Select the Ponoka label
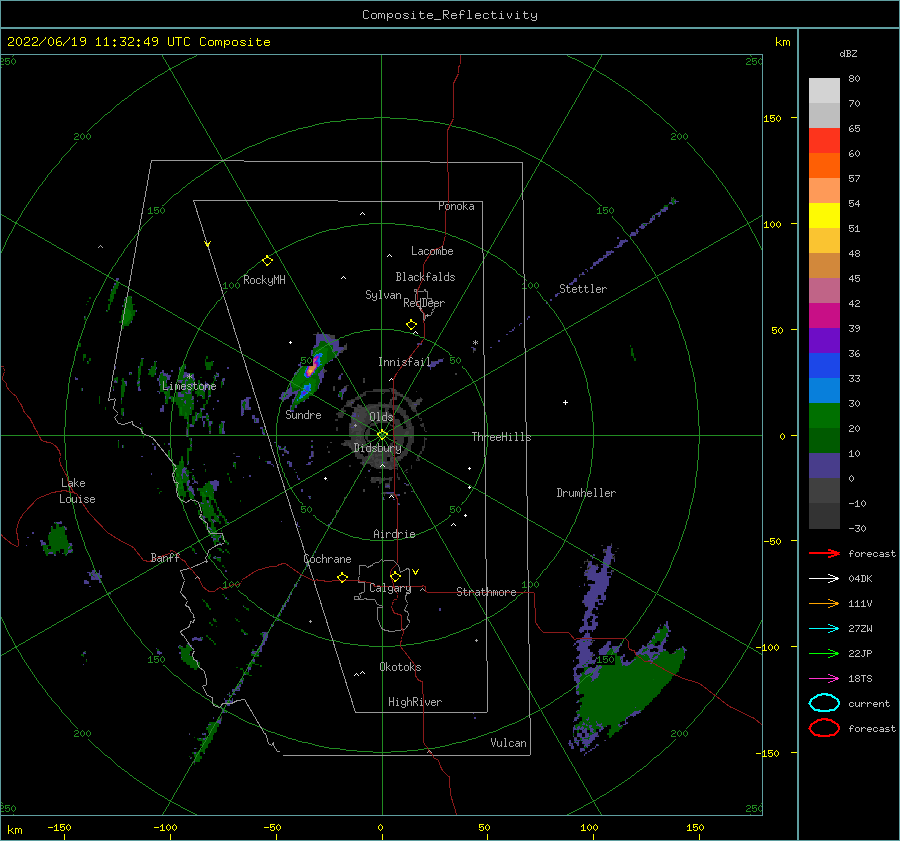The height and width of the screenshot is (841, 900). [x=456, y=206]
